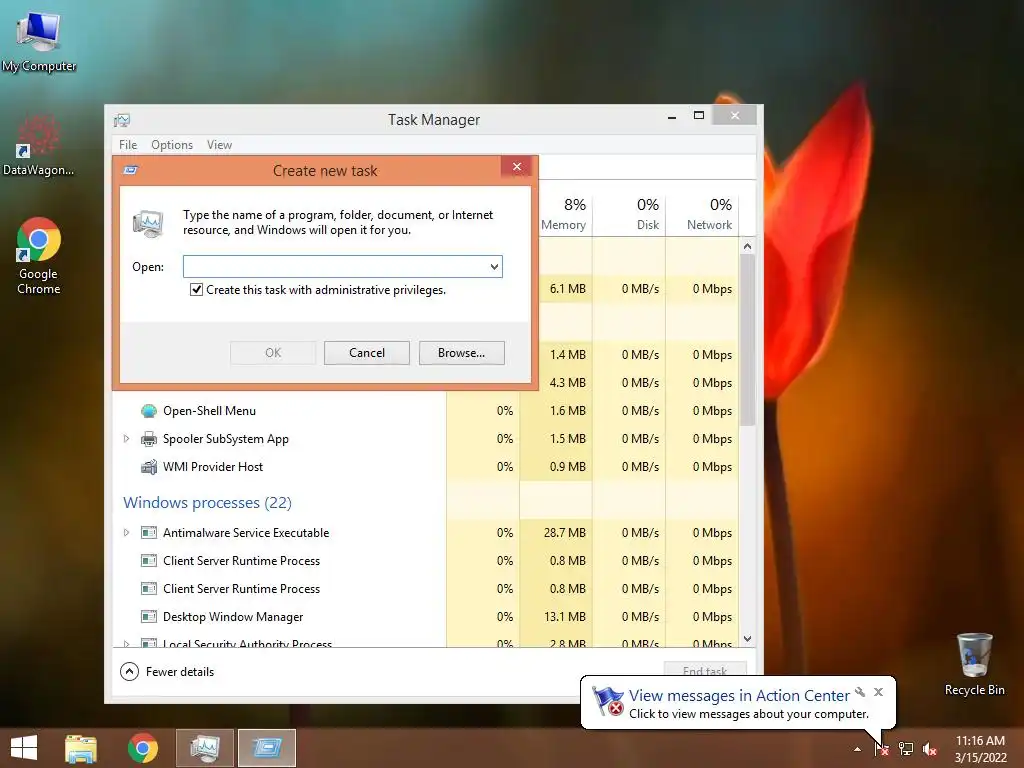This screenshot has height=768, width=1024.
Task: Click the Browse... button
Action: pos(462,353)
